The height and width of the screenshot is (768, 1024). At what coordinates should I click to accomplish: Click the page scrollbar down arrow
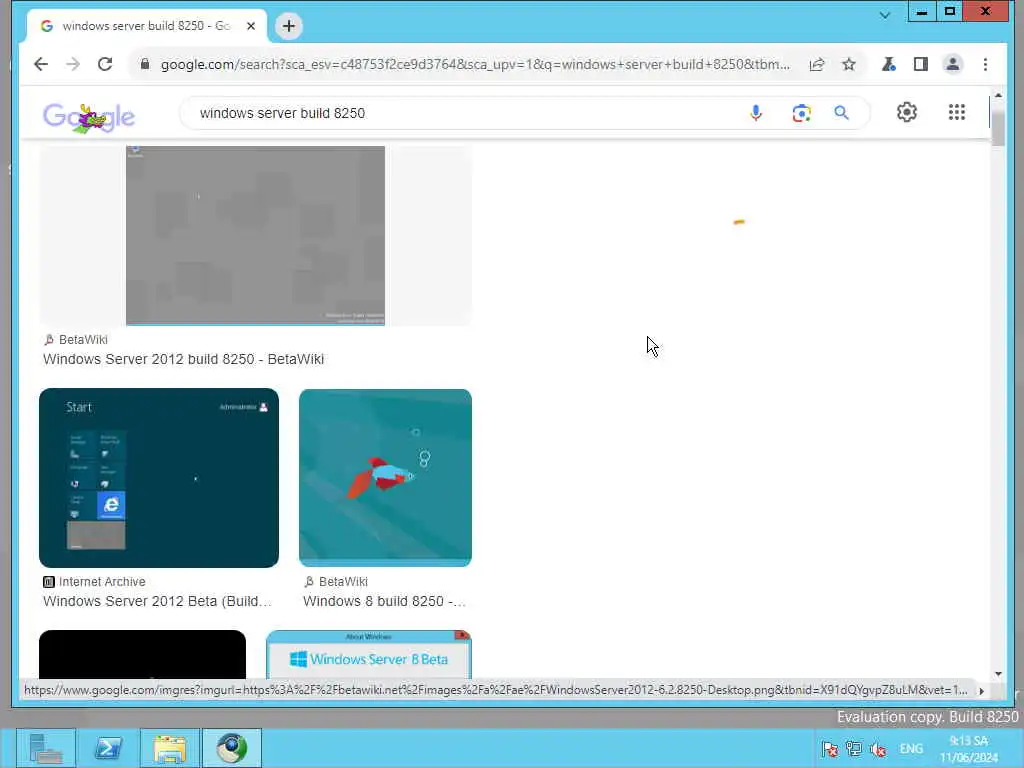[x=998, y=673]
